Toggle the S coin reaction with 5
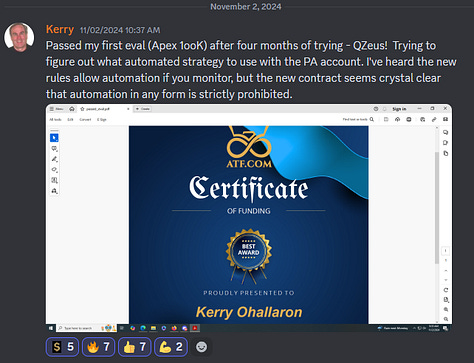This screenshot has width=474, height=363. [62, 347]
